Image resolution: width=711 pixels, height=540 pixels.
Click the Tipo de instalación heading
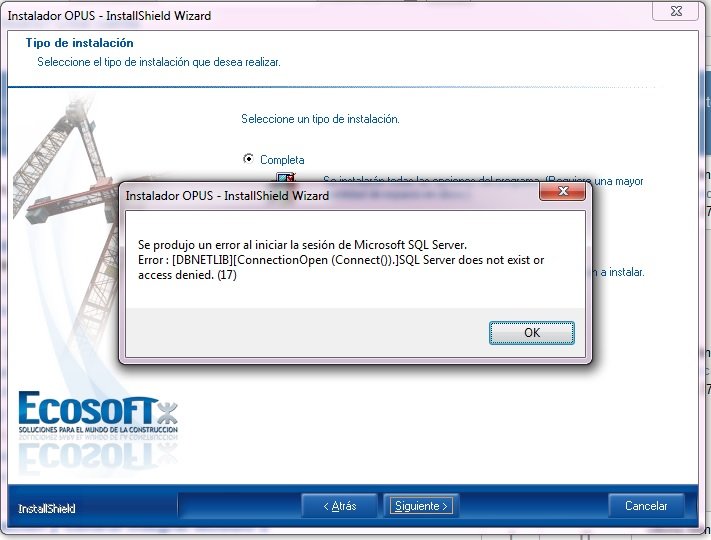(79, 43)
